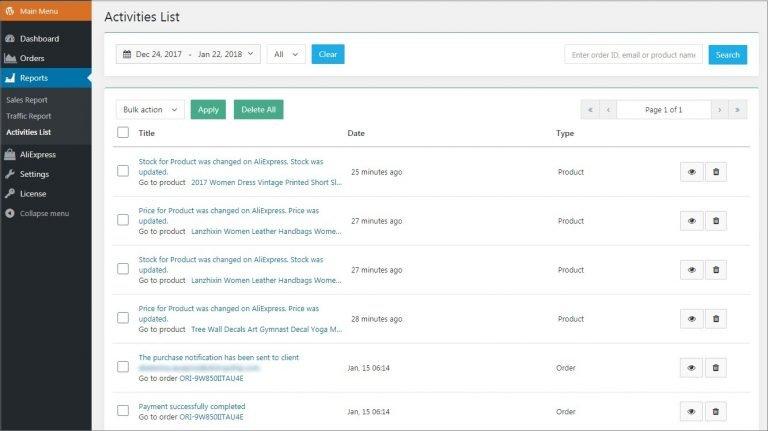
Task: Click the Apply button
Action: [x=208, y=110]
